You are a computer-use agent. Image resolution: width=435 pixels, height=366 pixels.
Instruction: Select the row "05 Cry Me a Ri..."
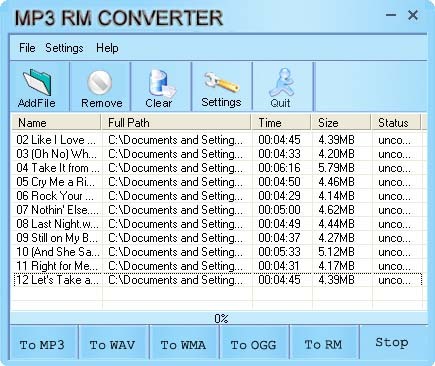click(218, 182)
